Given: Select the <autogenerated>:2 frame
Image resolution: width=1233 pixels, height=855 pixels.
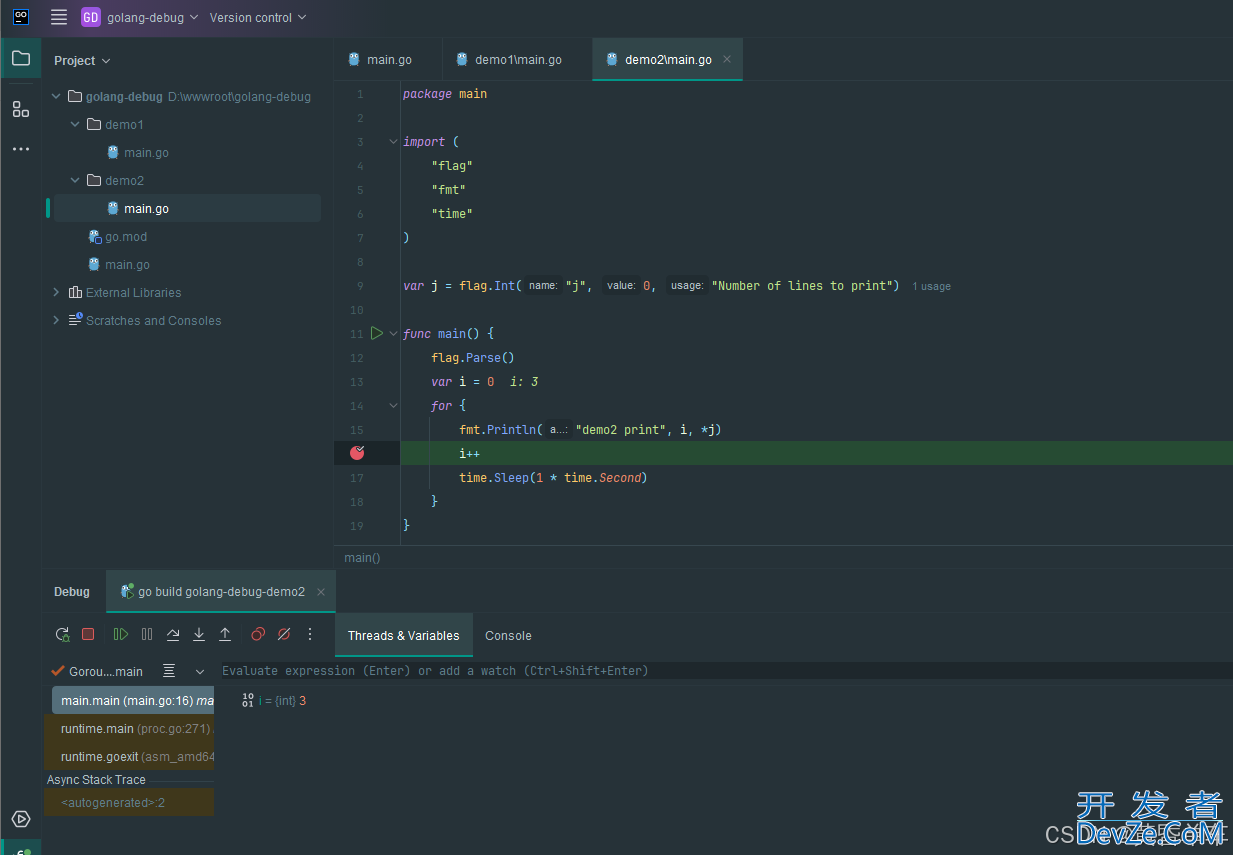Looking at the screenshot, I should click(129, 803).
